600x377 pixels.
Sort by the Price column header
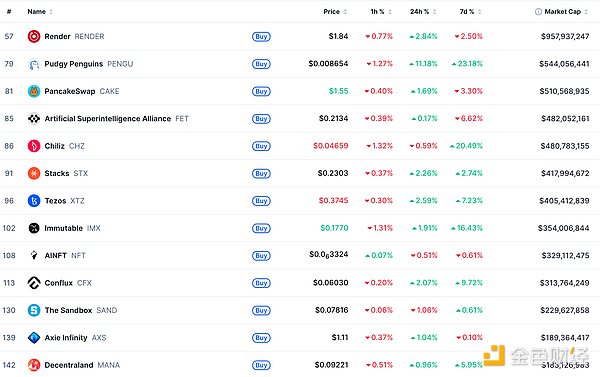click(x=335, y=11)
